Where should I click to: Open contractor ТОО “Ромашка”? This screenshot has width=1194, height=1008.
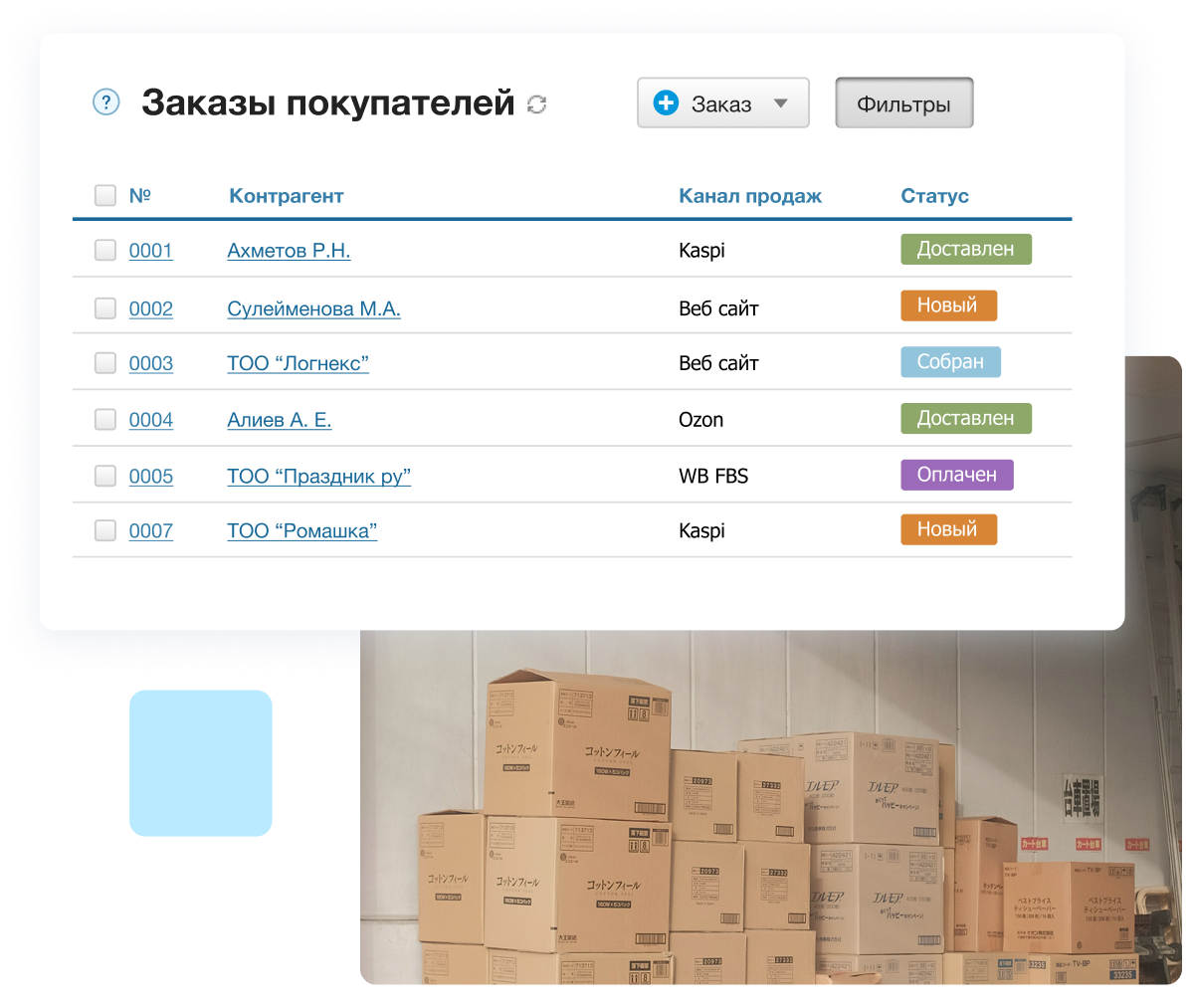(301, 531)
